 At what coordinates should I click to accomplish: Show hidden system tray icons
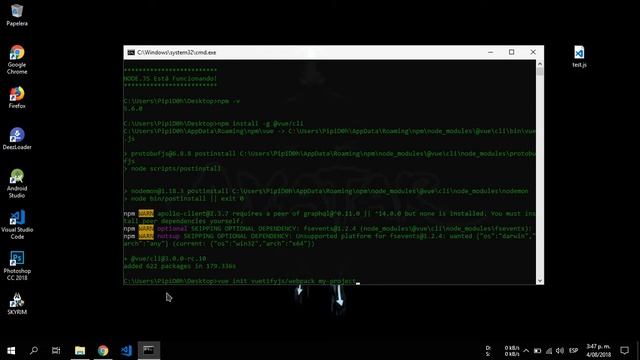click(x=526, y=351)
